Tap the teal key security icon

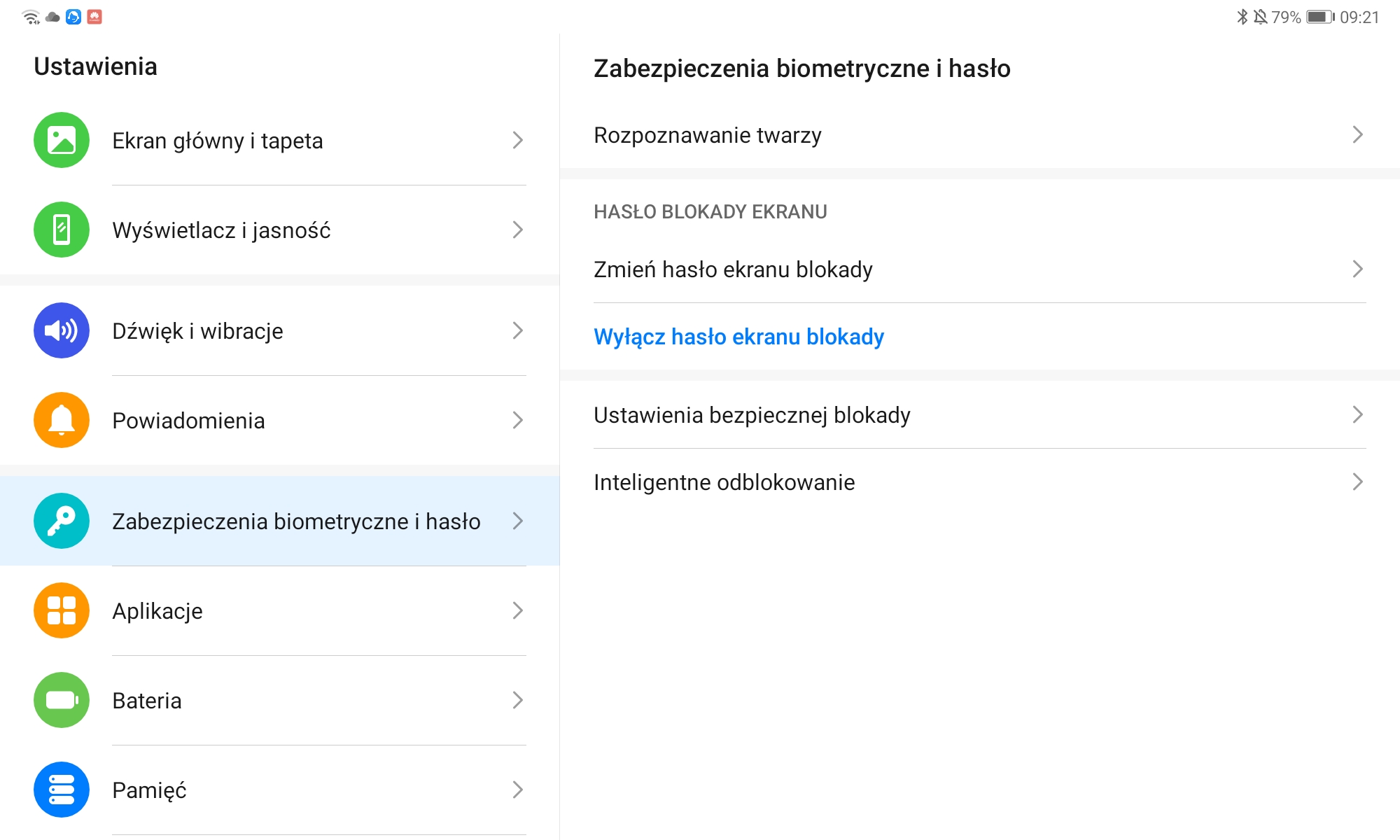[x=62, y=521]
